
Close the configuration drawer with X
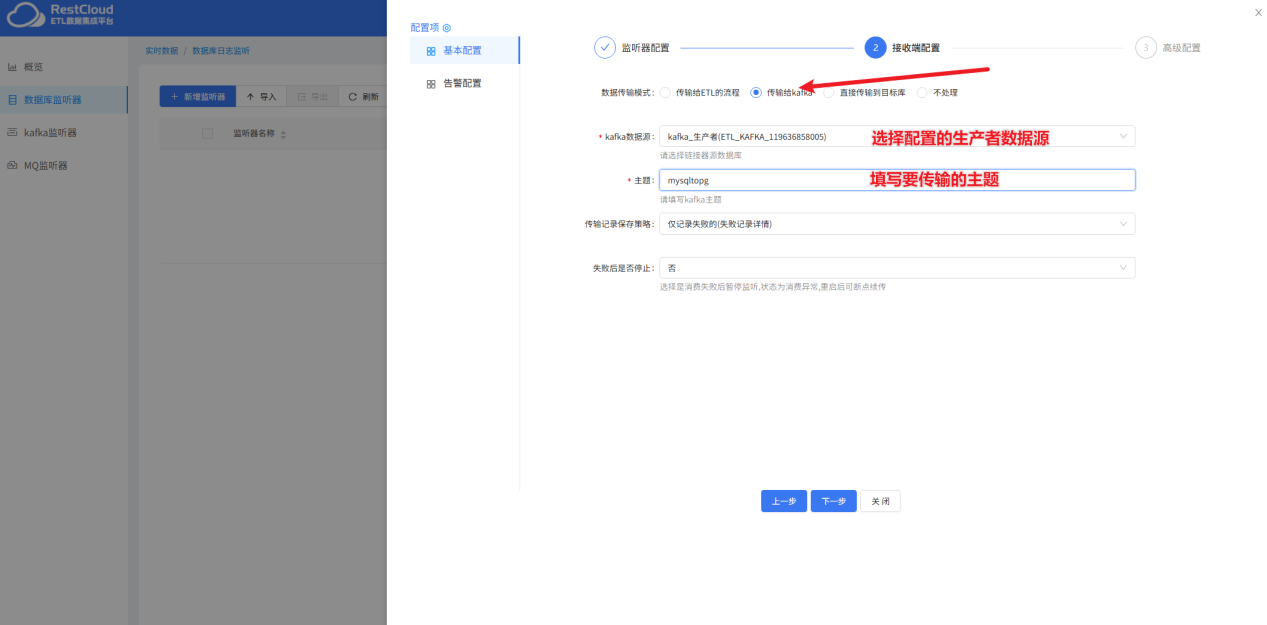coord(1258,12)
